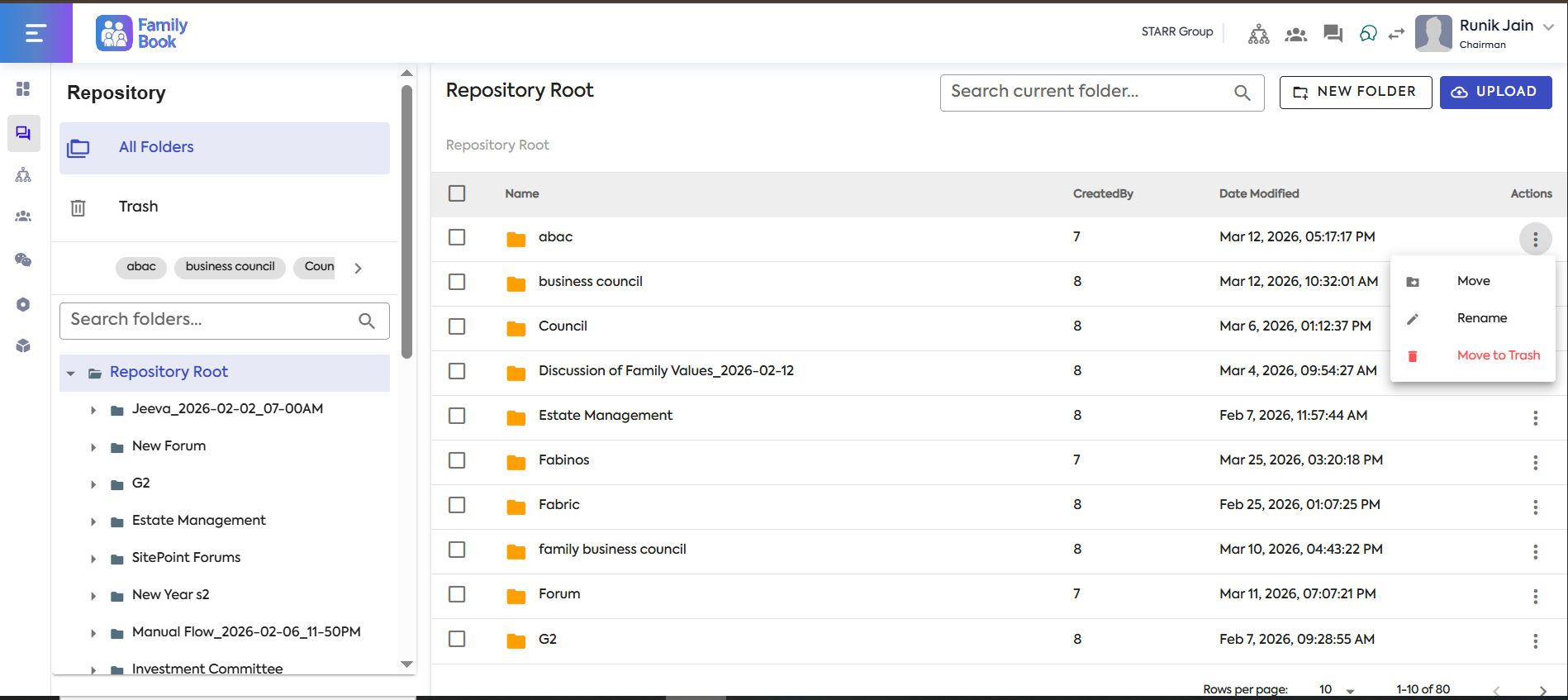Check the Fabric row checkbox
This screenshot has width=1568, height=700.
[457, 505]
